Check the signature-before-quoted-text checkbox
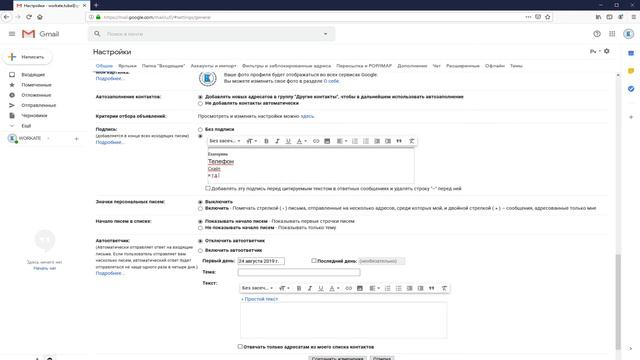The image size is (640, 360). pyautogui.click(x=208, y=188)
